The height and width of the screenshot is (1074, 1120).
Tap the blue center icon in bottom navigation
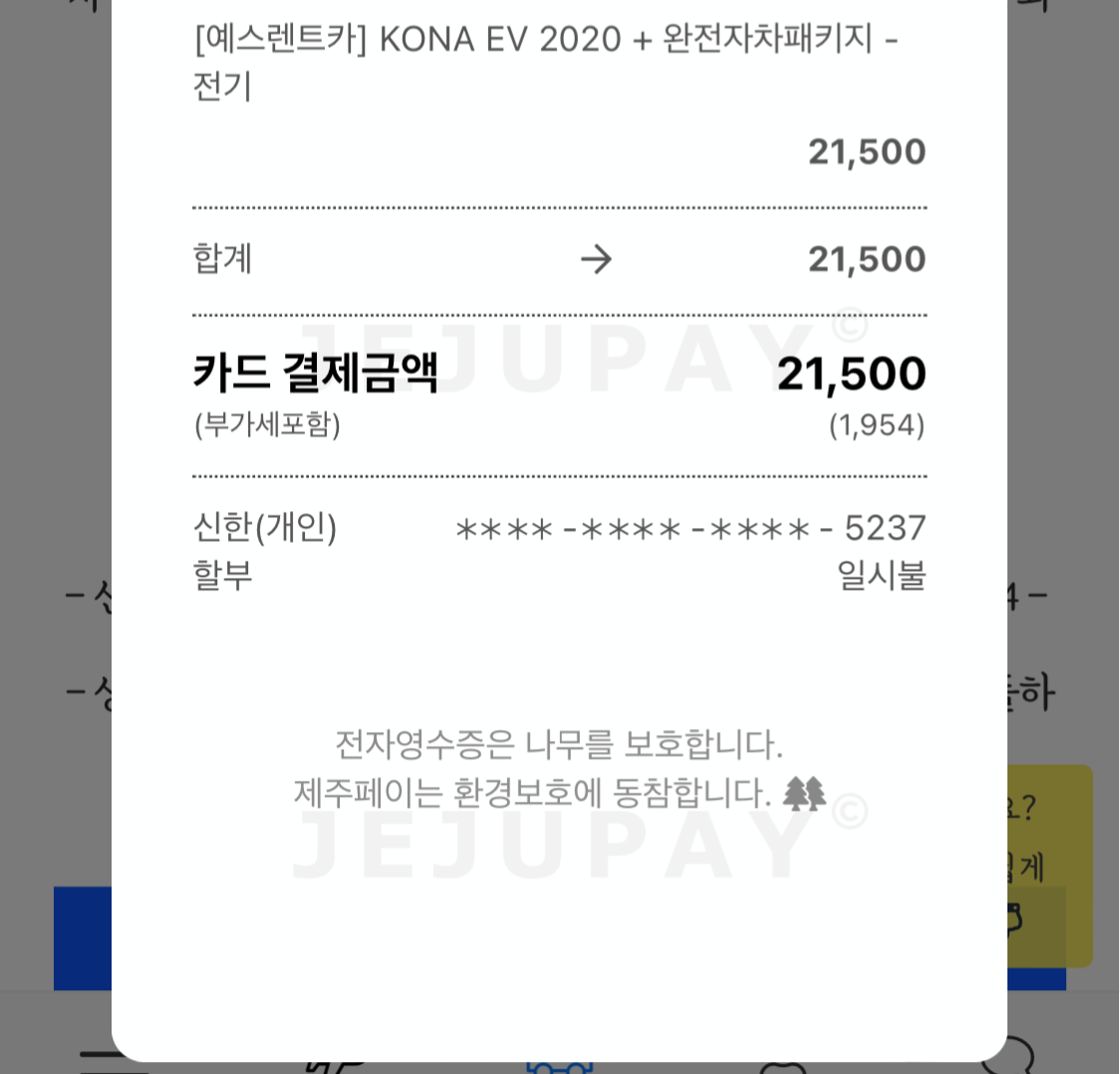point(559,1067)
